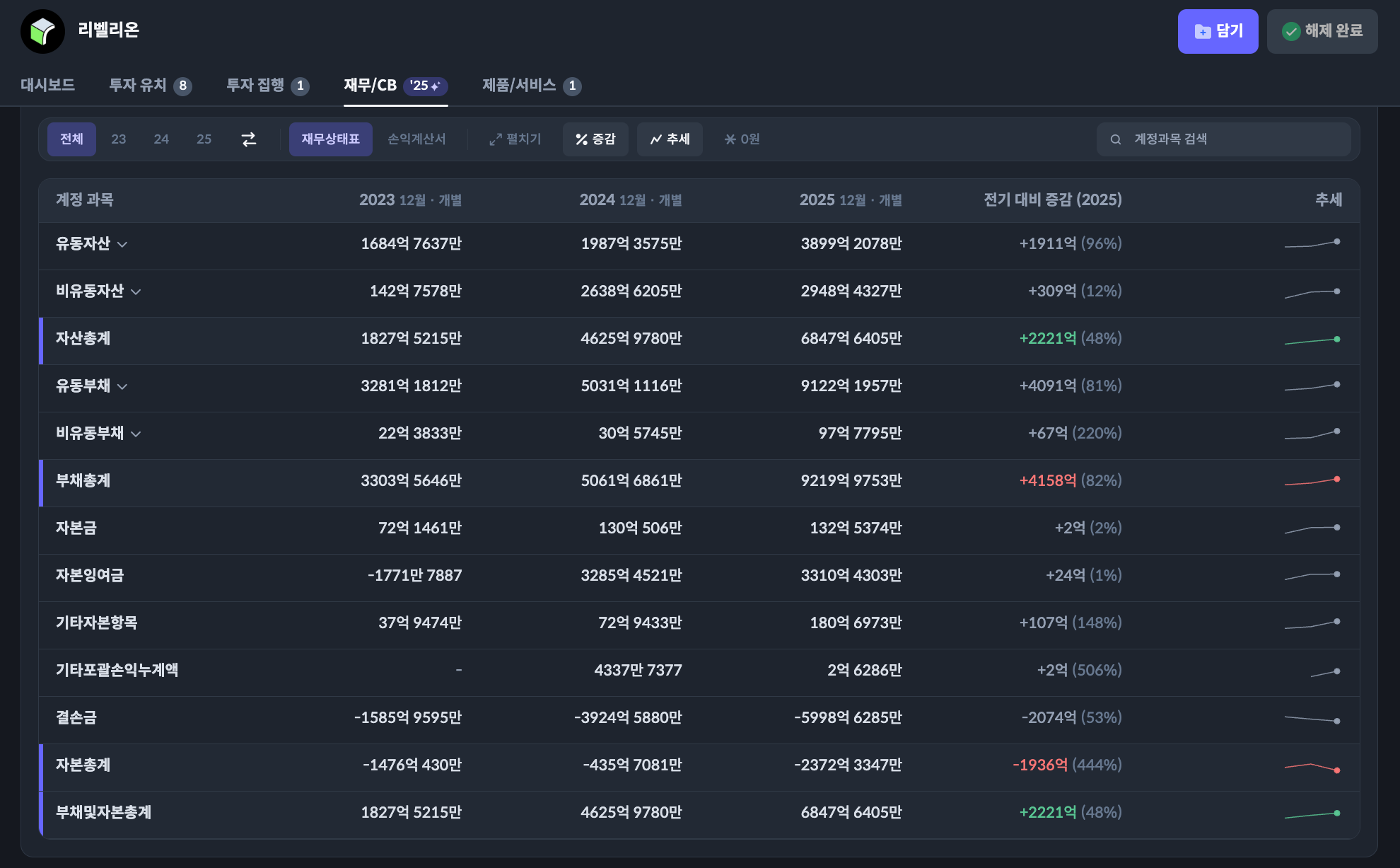Screen dimensions: 1400x868
Task: Click the magnifier icon in the account search box
Action: 1116,139
